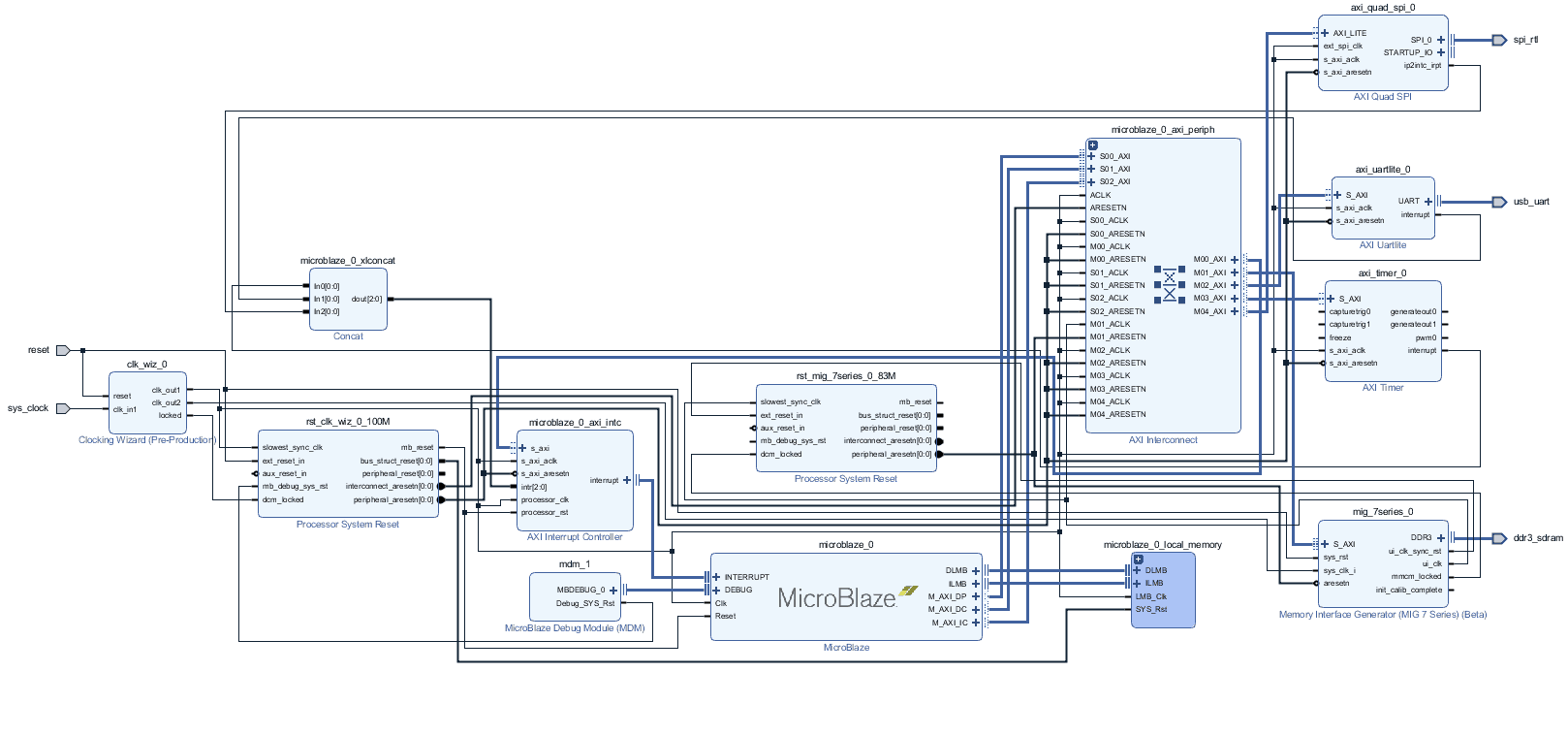Image resolution: width=1568 pixels, height=736 pixels.
Task: Select the Concat block label
Action: click(x=348, y=336)
